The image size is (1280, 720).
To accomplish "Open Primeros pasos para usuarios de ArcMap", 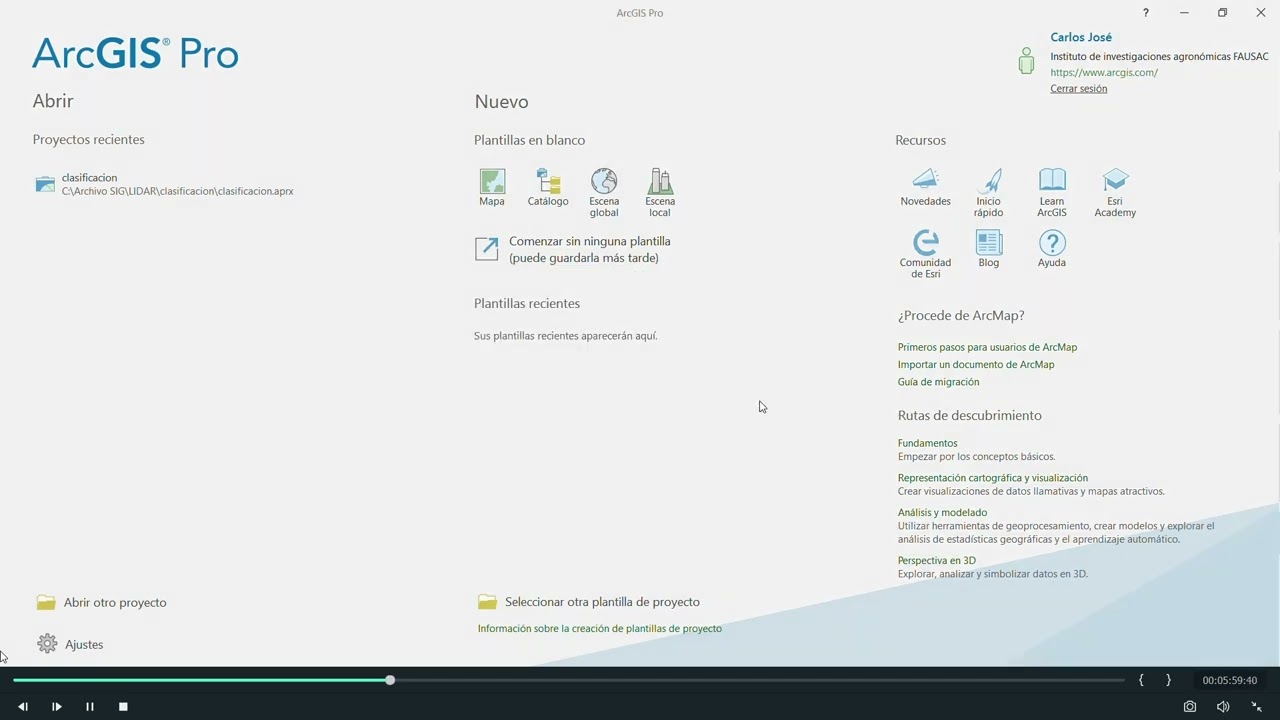I will pyautogui.click(x=987, y=347).
